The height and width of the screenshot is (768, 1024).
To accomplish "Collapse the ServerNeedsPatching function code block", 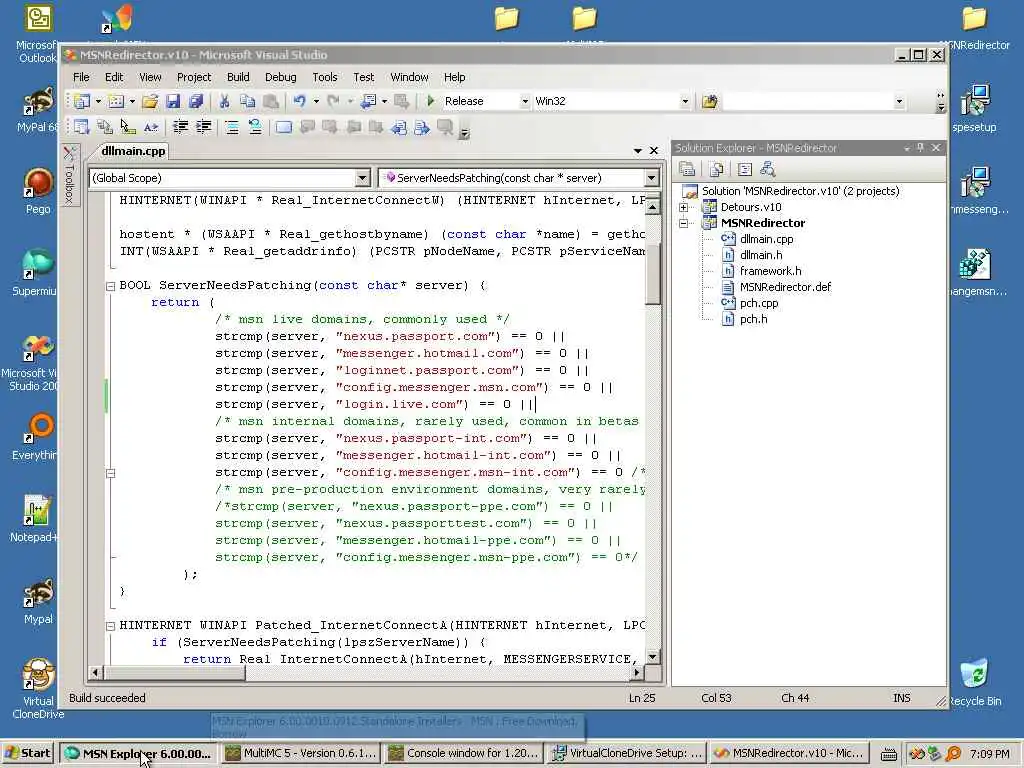I will [110, 286].
